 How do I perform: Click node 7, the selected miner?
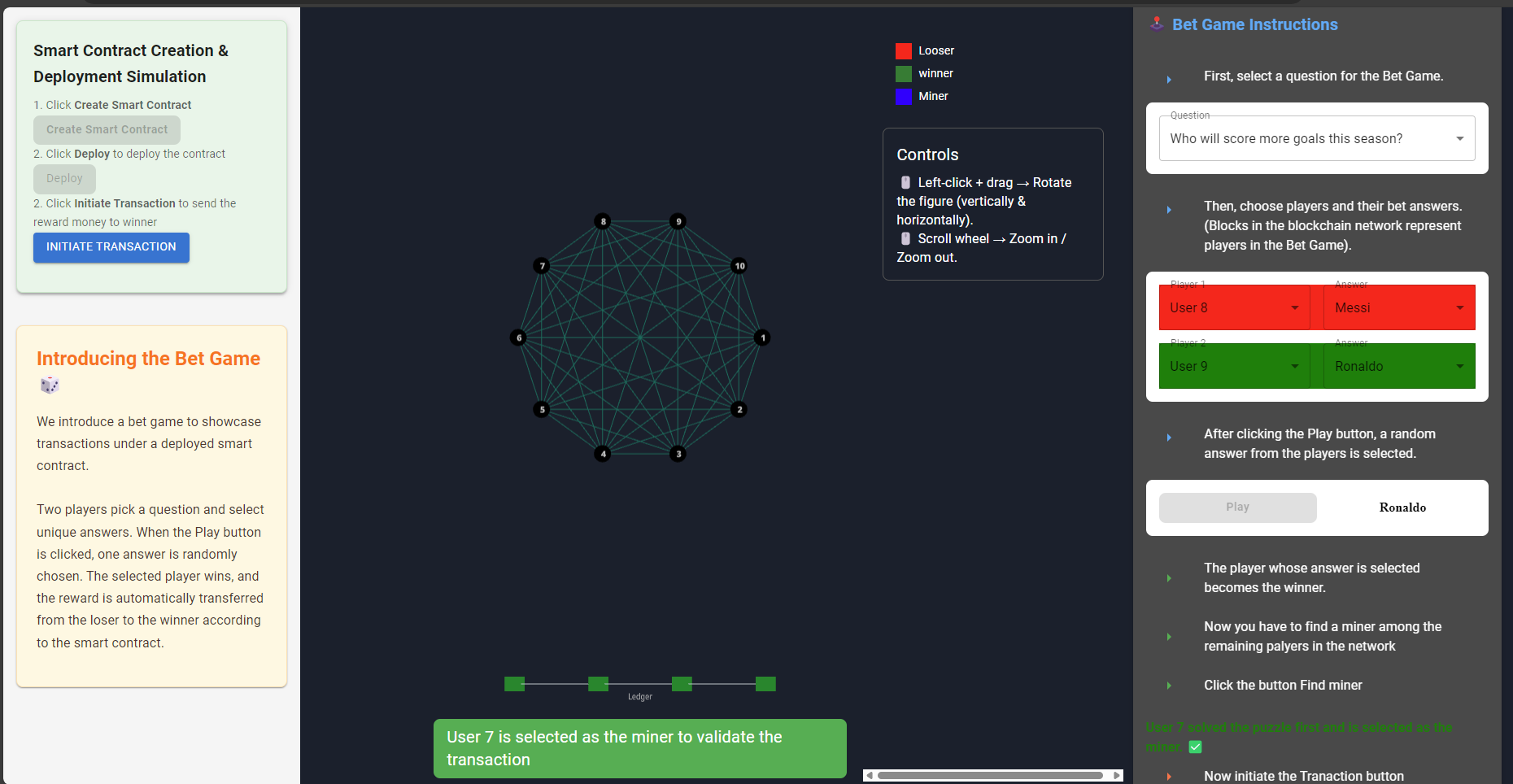542,266
